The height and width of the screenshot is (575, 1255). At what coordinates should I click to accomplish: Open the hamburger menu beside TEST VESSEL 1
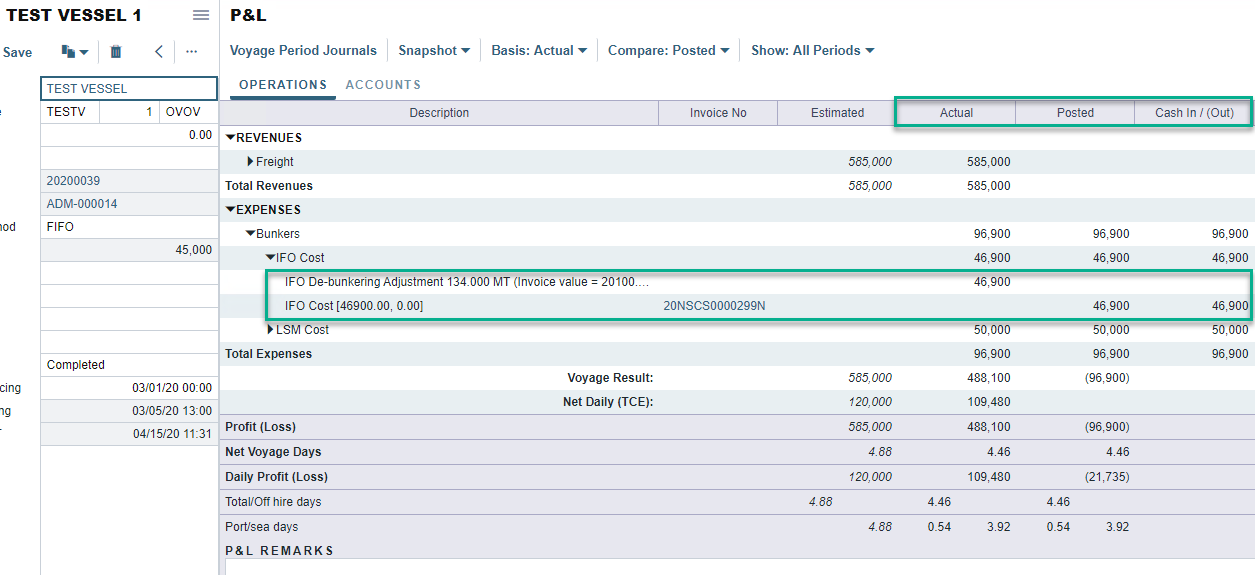tap(201, 15)
